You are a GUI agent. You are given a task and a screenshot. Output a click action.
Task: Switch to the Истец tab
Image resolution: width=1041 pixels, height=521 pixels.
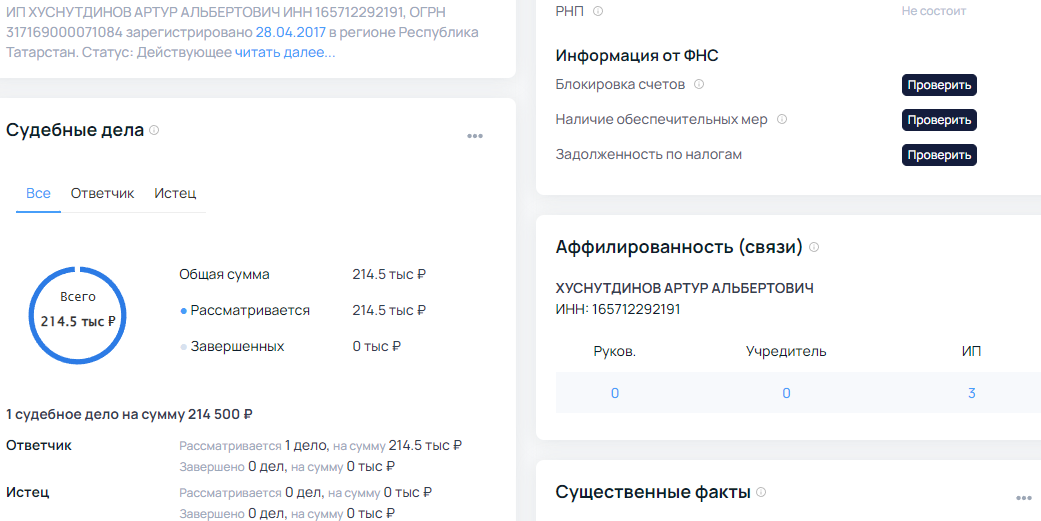pos(175,193)
